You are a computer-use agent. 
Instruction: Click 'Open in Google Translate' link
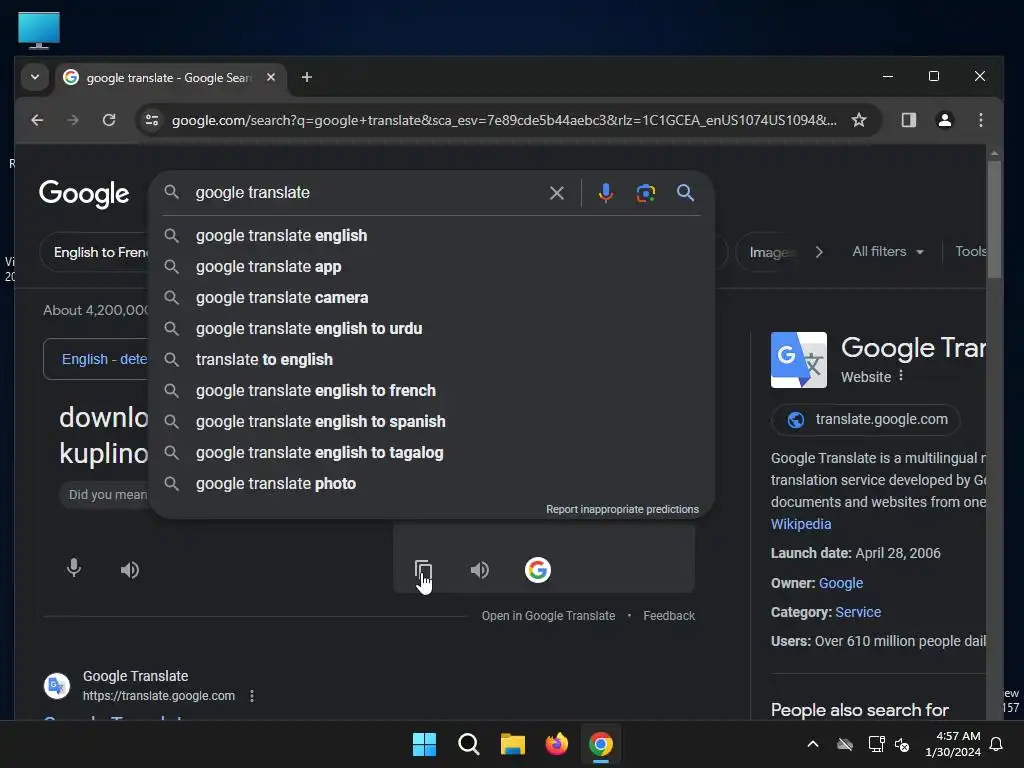[548, 616]
